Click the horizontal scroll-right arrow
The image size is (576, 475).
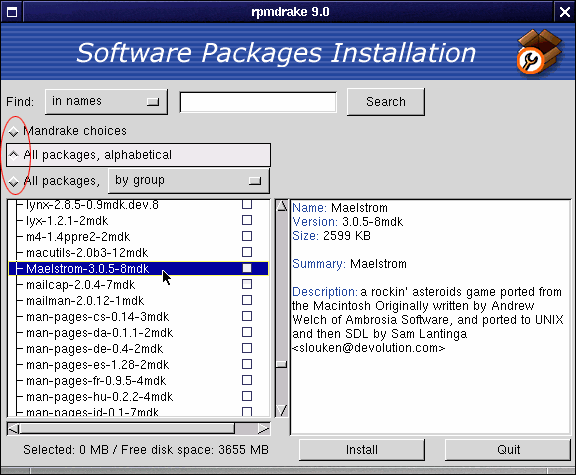(263, 429)
